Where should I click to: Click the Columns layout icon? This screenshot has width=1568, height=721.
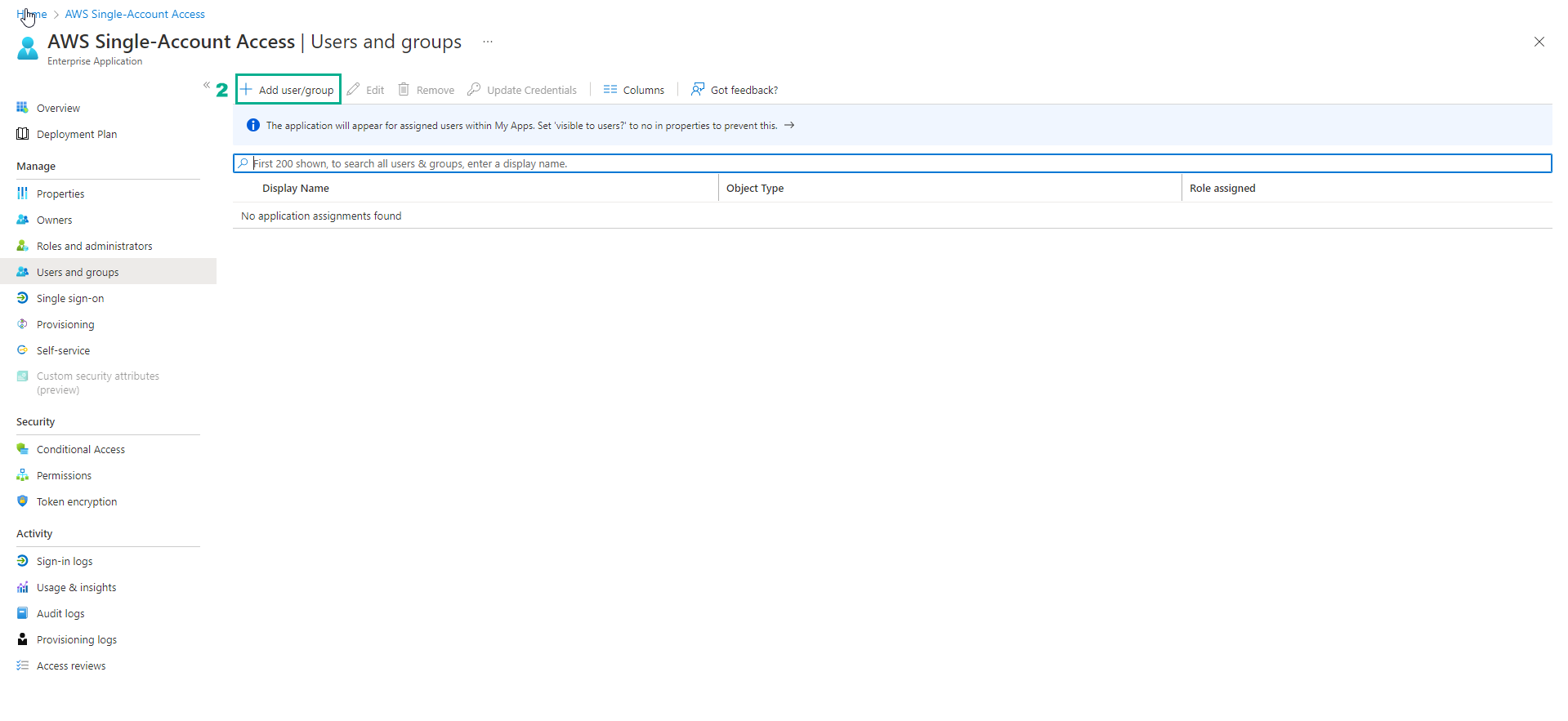[610, 89]
